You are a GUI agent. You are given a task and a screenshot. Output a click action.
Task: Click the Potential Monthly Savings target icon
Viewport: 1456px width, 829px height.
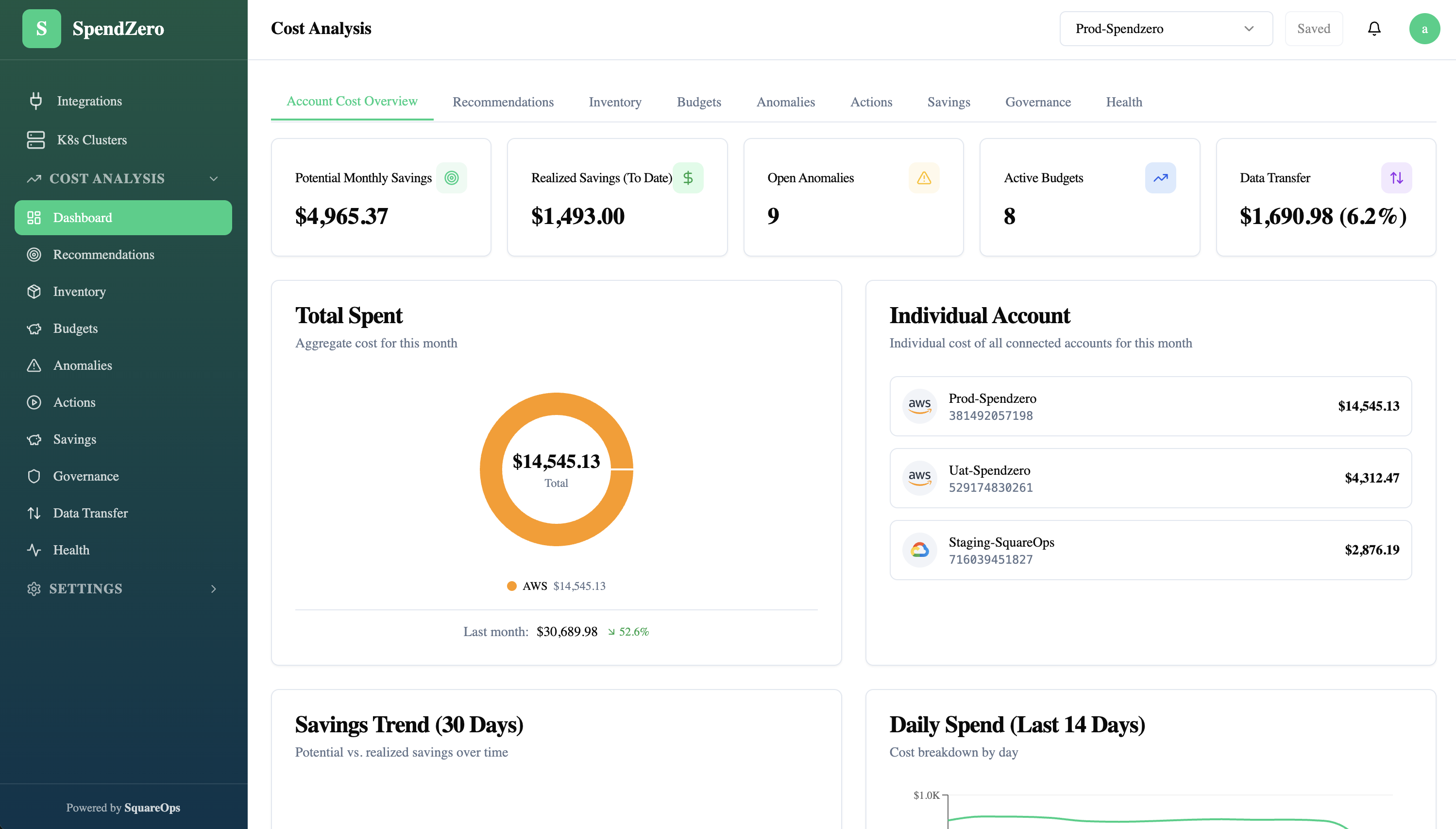coord(452,178)
